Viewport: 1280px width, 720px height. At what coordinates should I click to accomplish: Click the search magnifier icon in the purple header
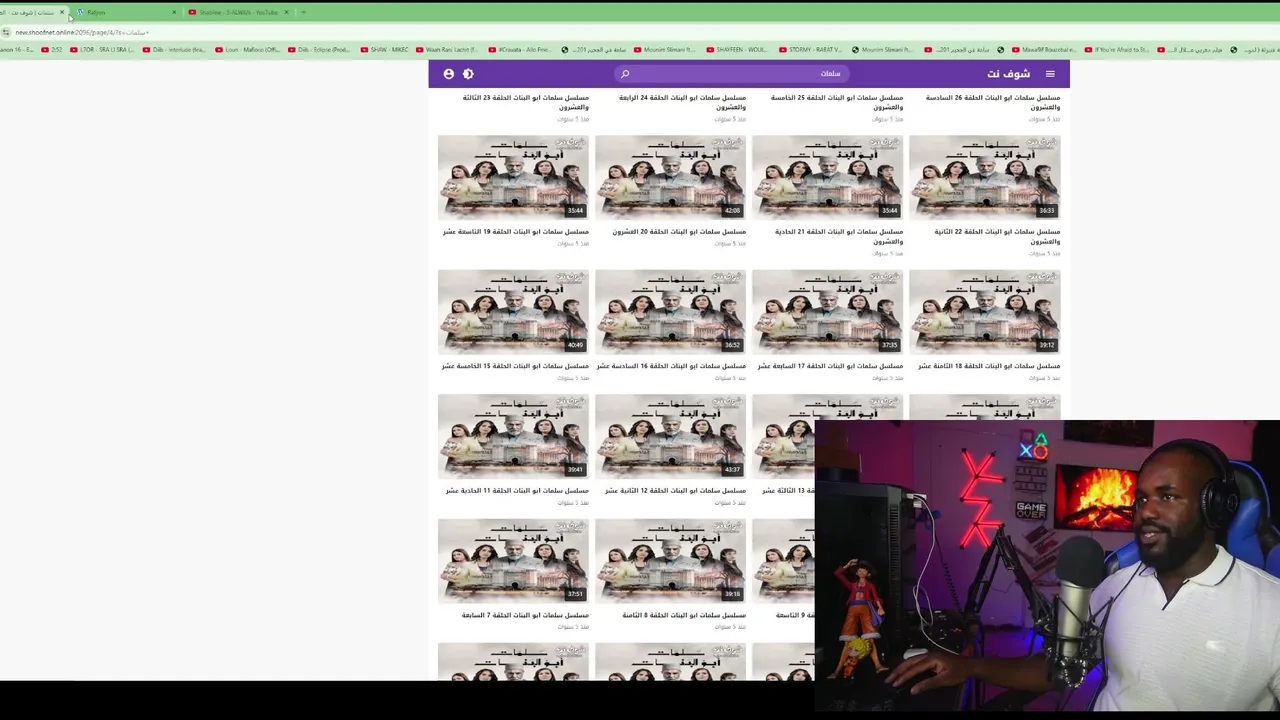625,74
